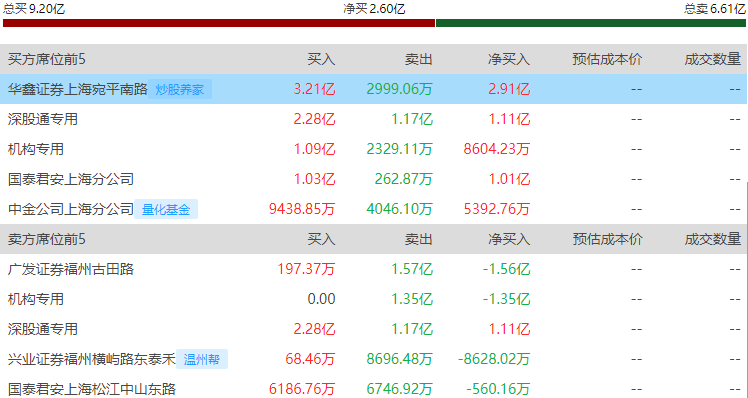Click the 炒股养家 tag badge
Image resolution: width=748 pixels, height=398 pixels.
(180, 89)
